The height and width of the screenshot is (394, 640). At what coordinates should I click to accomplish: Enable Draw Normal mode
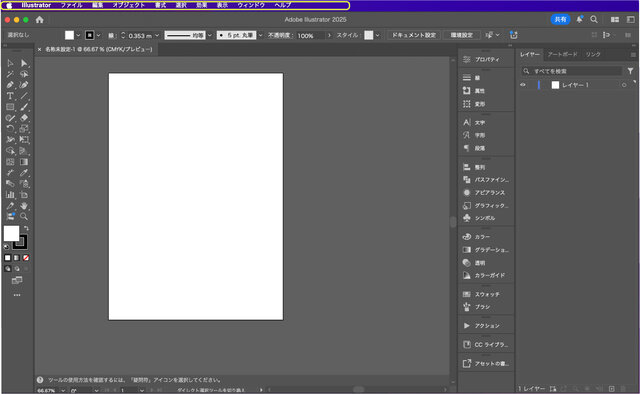tap(7, 269)
